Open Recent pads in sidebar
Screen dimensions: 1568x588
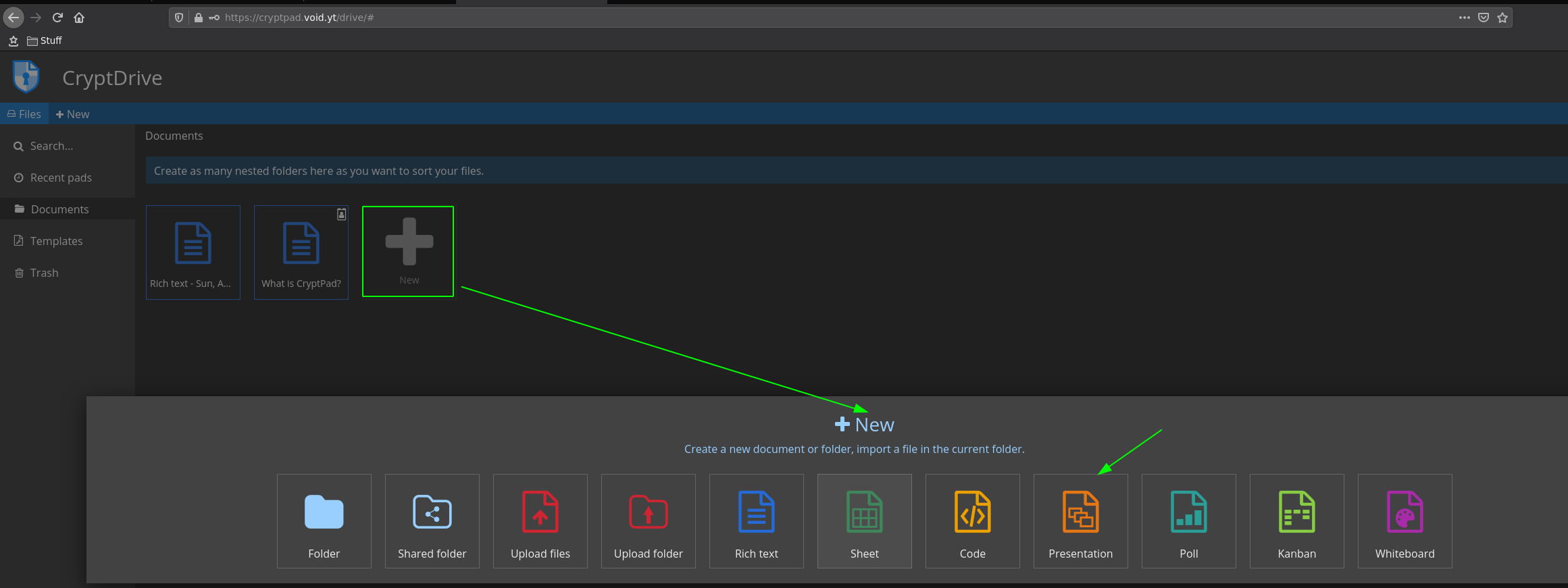pos(68,178)
